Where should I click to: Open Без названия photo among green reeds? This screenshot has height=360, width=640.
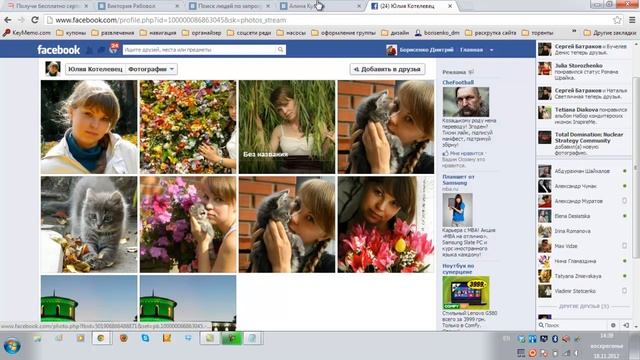(287, 127)
